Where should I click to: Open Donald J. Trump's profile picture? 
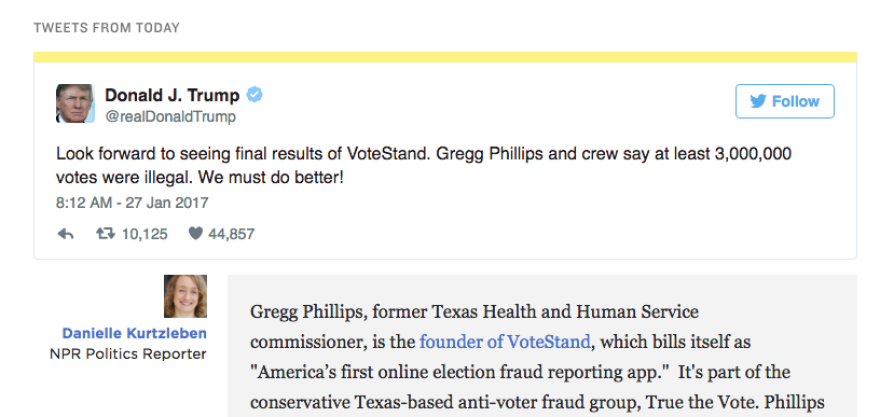(x=75, y=104)
